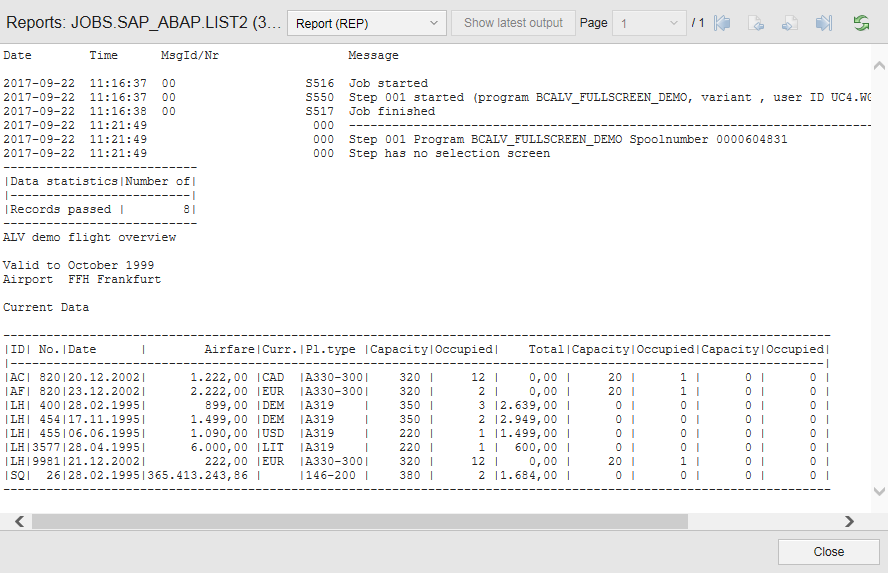888x573 pixels.
Task: Click empty scrollbar track right of thumb
Action: (764, 522)
